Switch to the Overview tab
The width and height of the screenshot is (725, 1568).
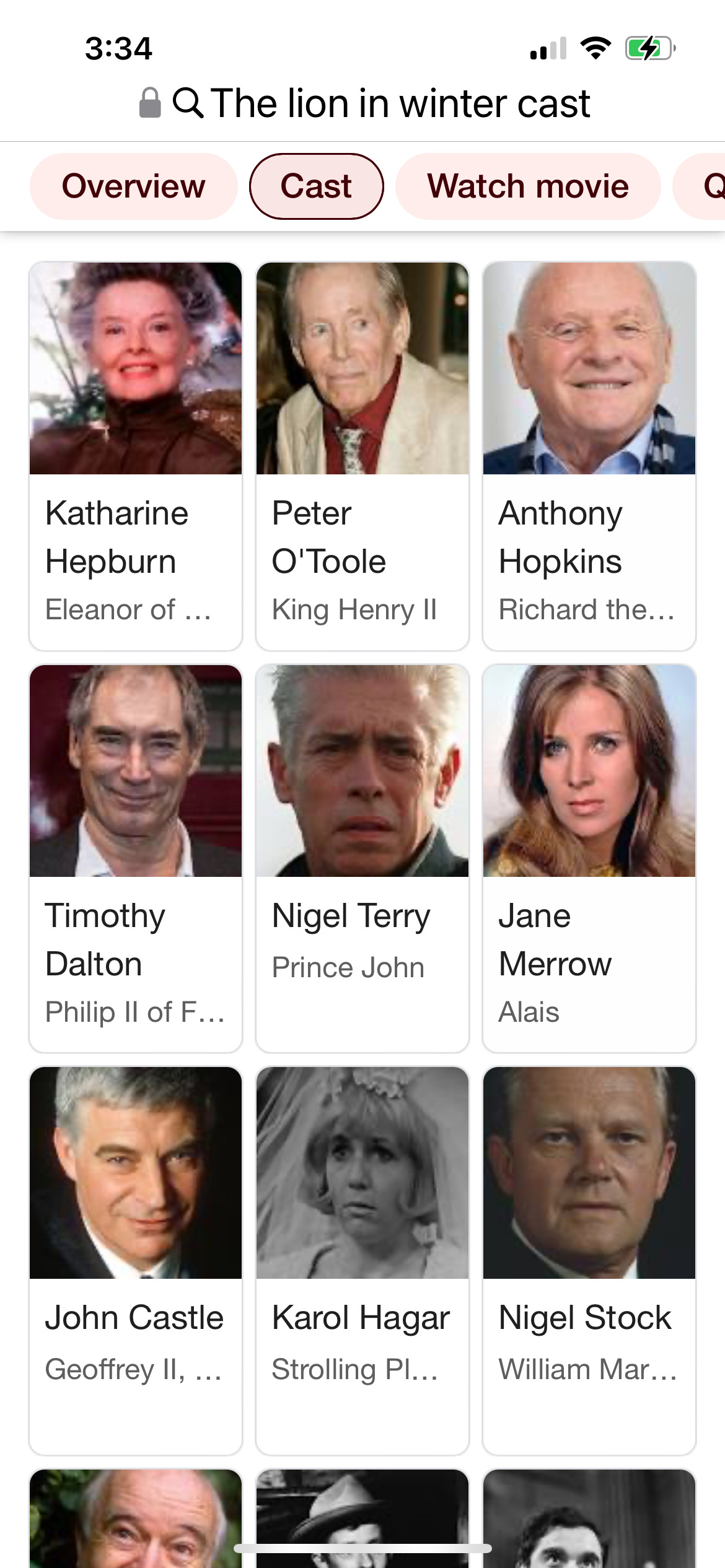pyautogui.click(x=133, y=186)
